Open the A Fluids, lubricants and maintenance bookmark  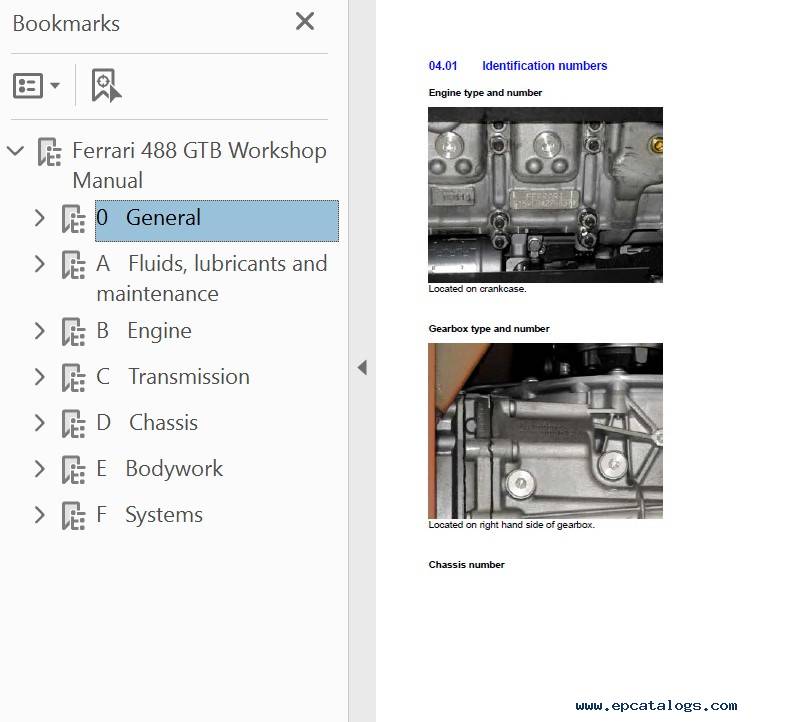[x=212, y=278]
